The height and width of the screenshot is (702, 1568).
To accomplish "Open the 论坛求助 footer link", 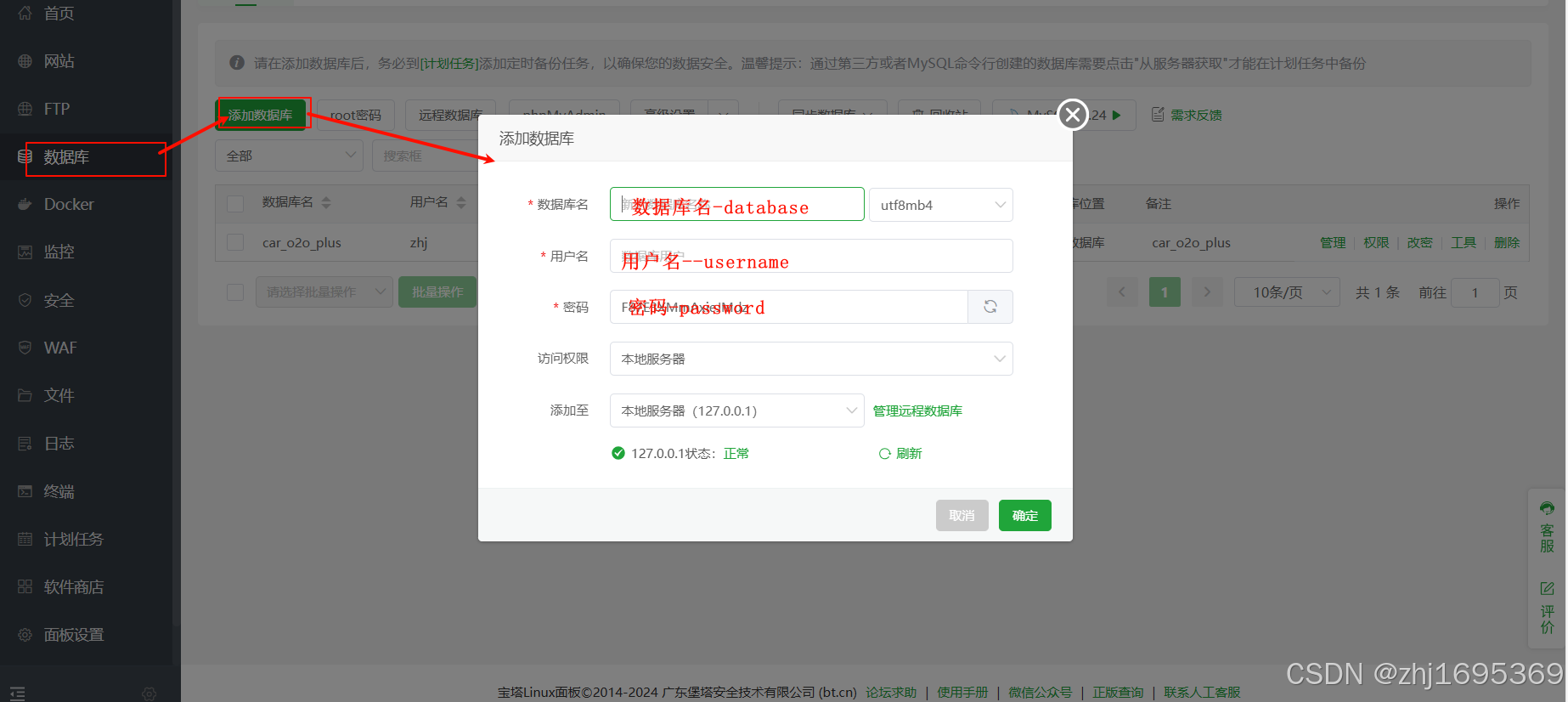I will tap(891, 693).
